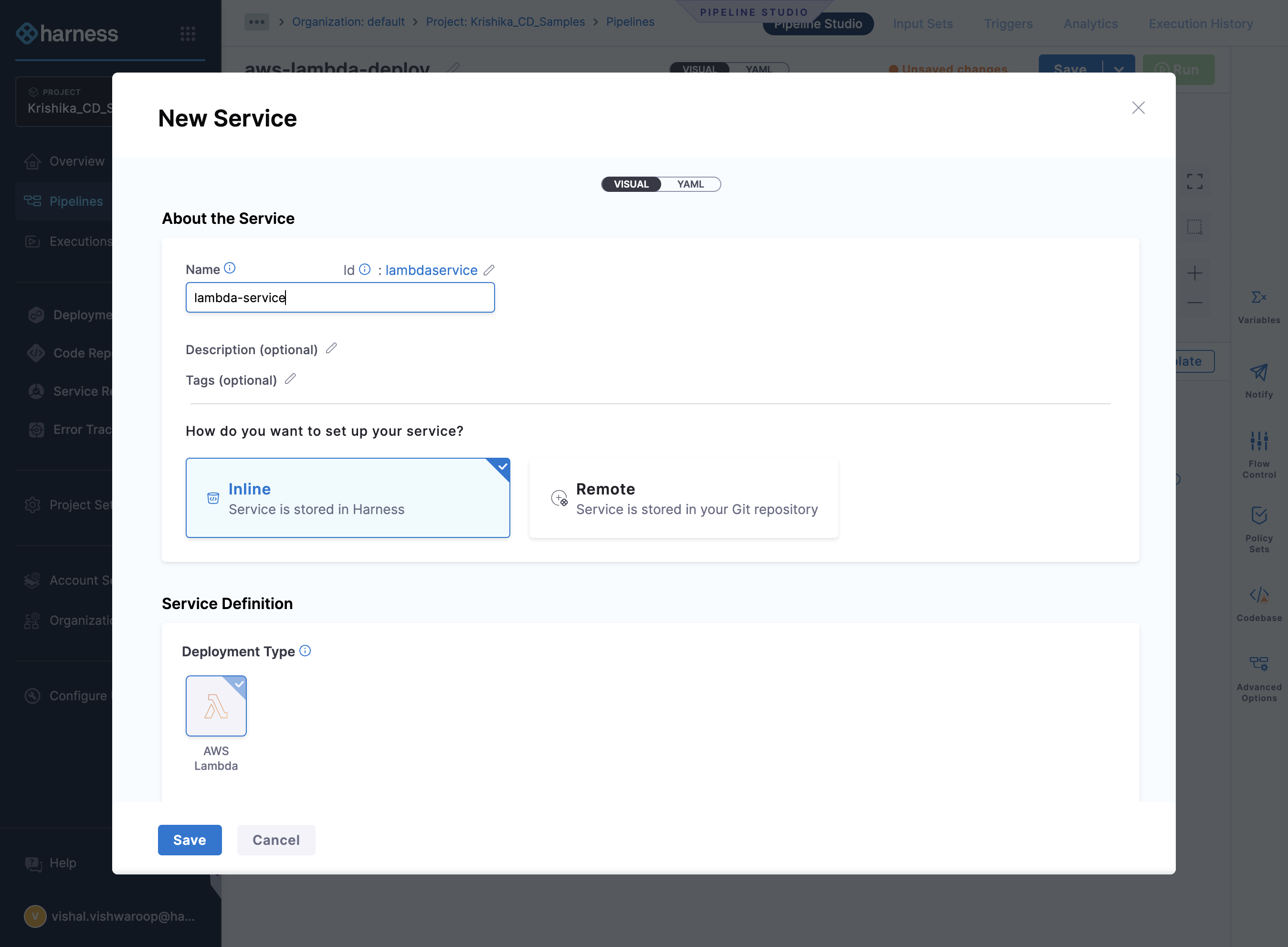
Task: Open Notify settings in the right sidebar
Action: (1259, 380)
